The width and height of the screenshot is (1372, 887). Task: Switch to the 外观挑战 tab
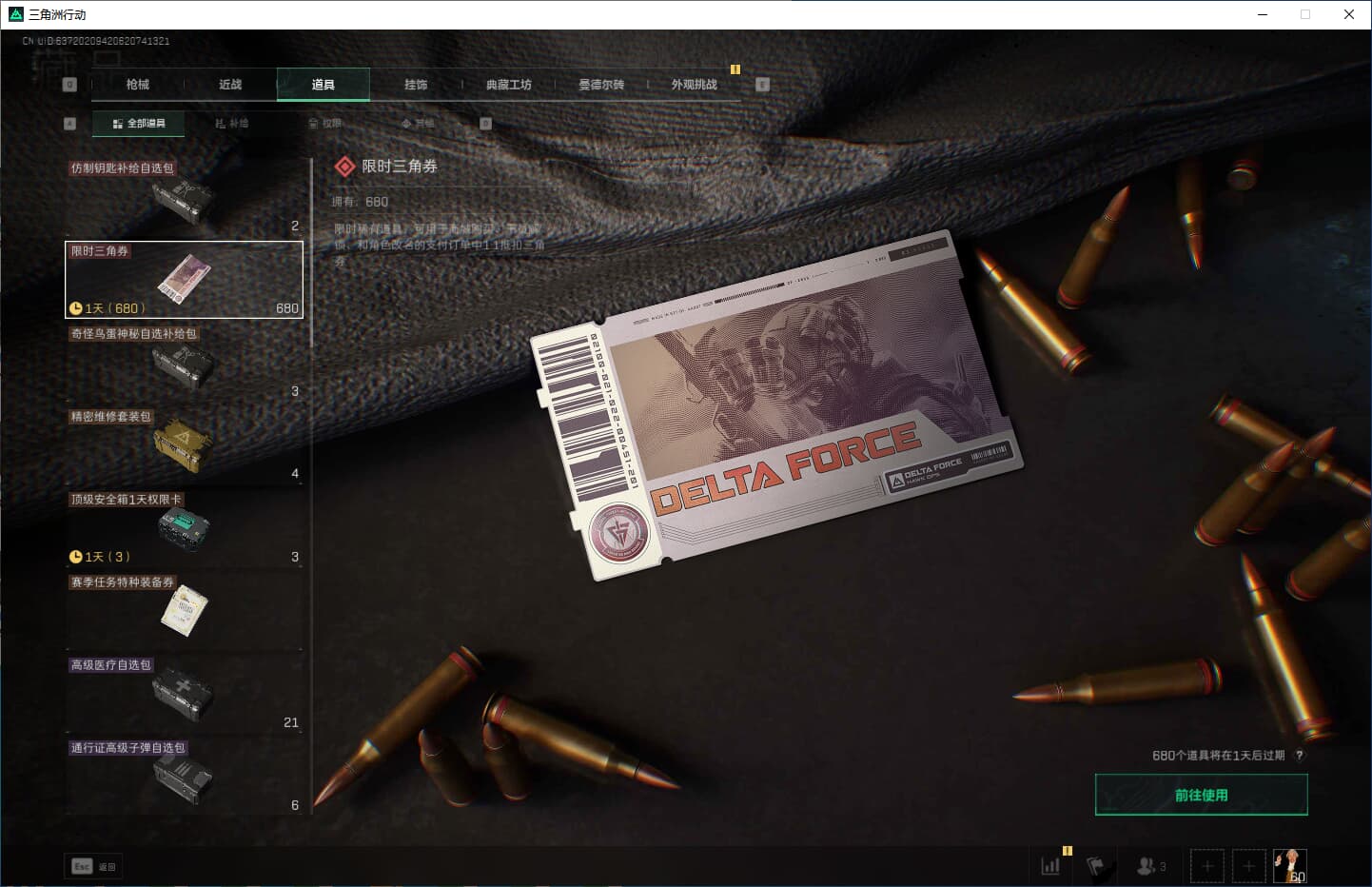695,85
